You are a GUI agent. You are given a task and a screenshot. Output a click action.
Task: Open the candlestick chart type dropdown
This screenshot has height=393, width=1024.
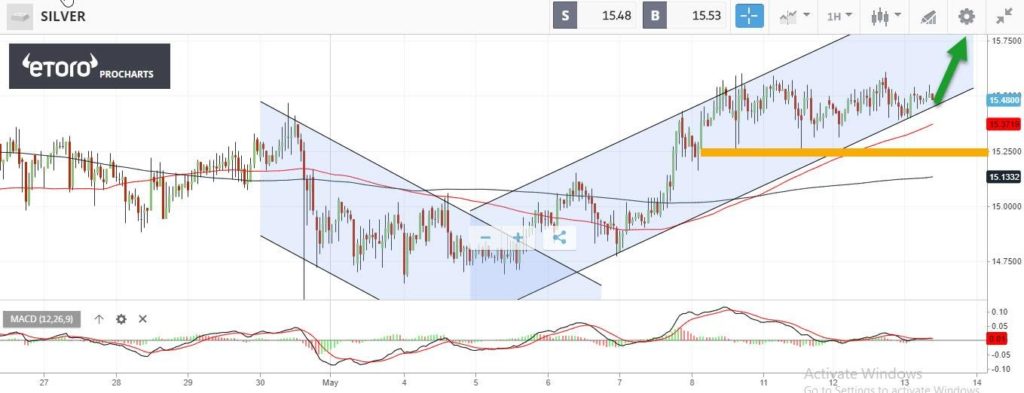[886, 16]
